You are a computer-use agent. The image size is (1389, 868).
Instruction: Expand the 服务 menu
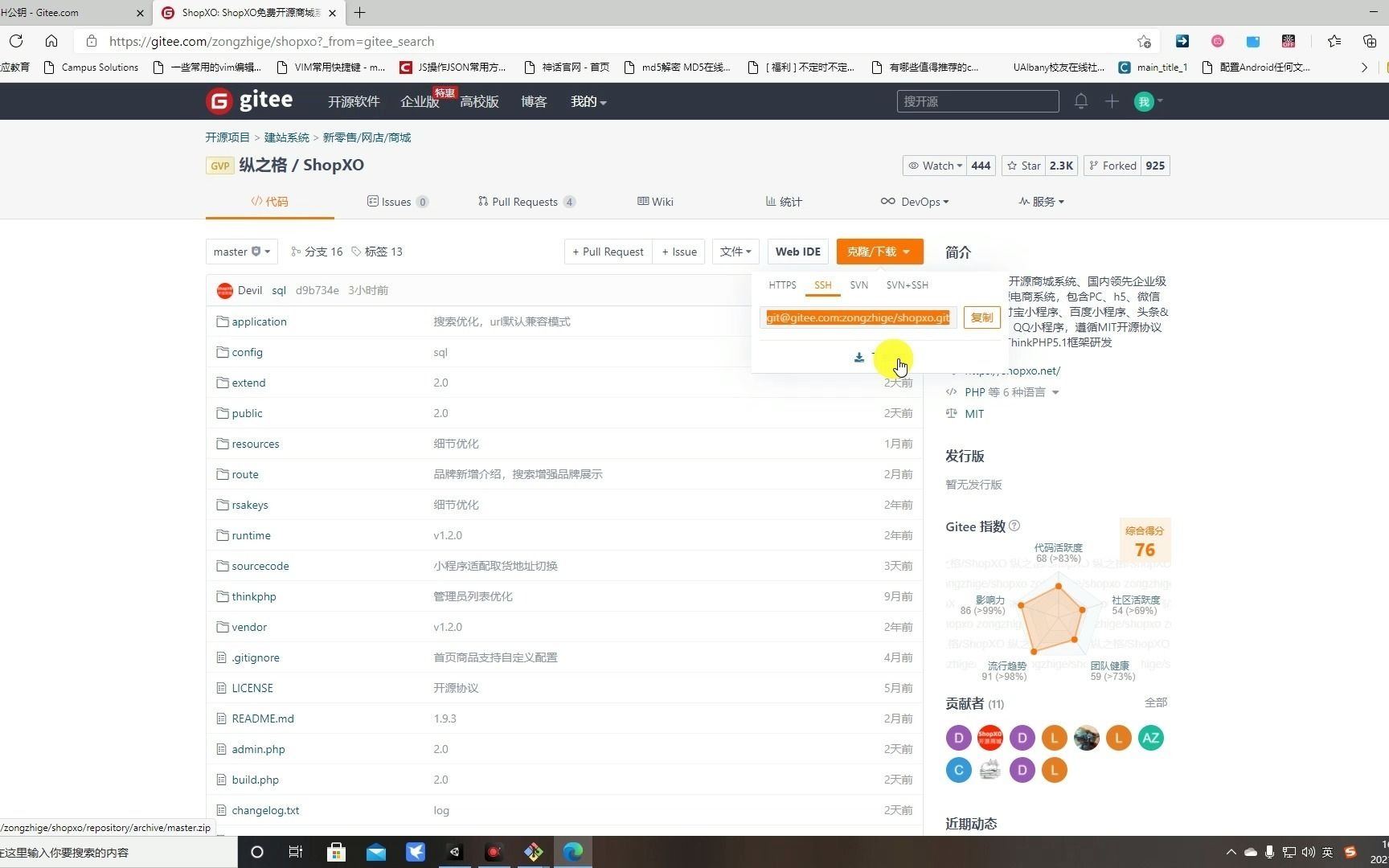[1041, 202]
